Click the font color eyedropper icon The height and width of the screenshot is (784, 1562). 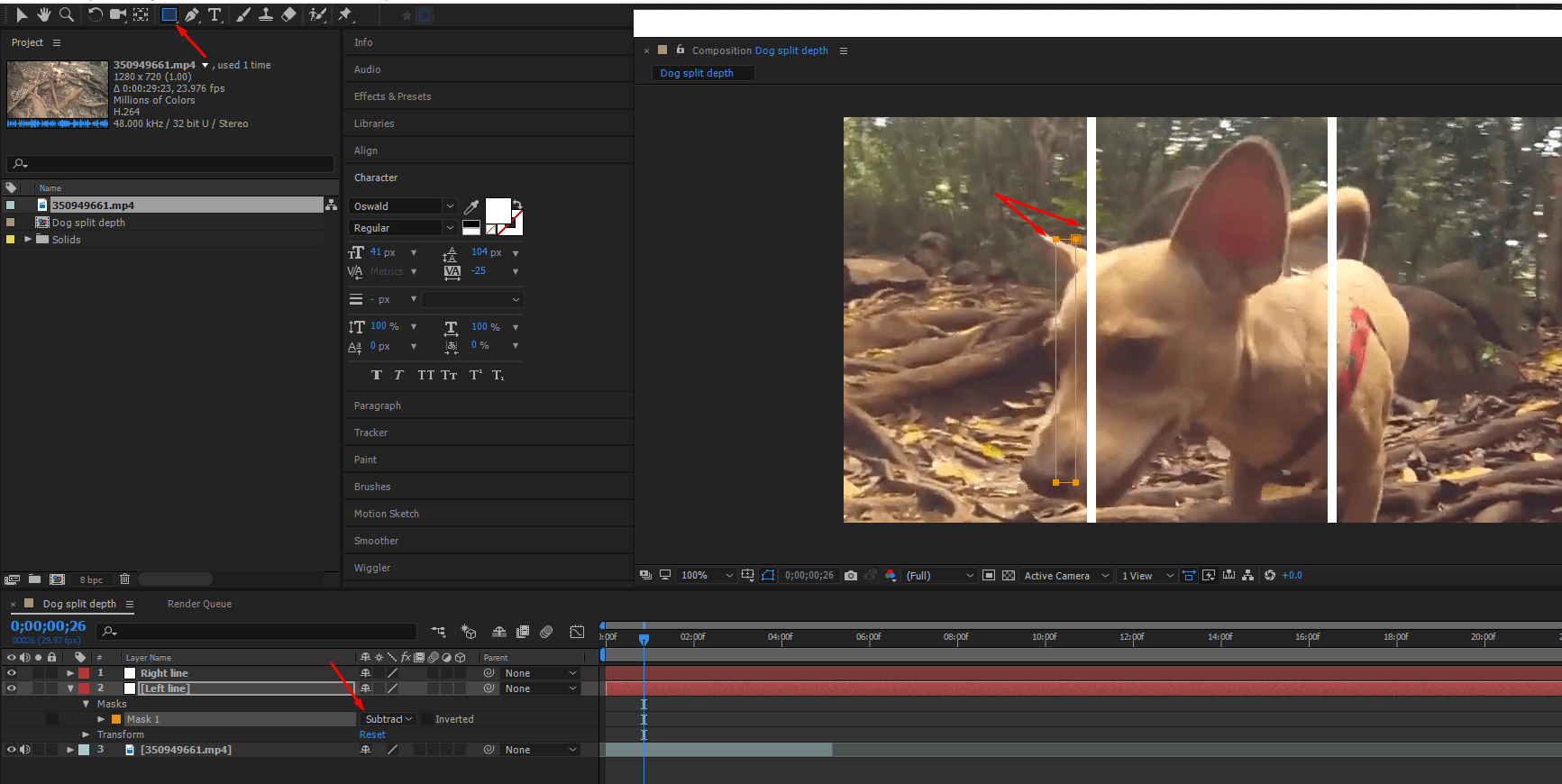470,206
